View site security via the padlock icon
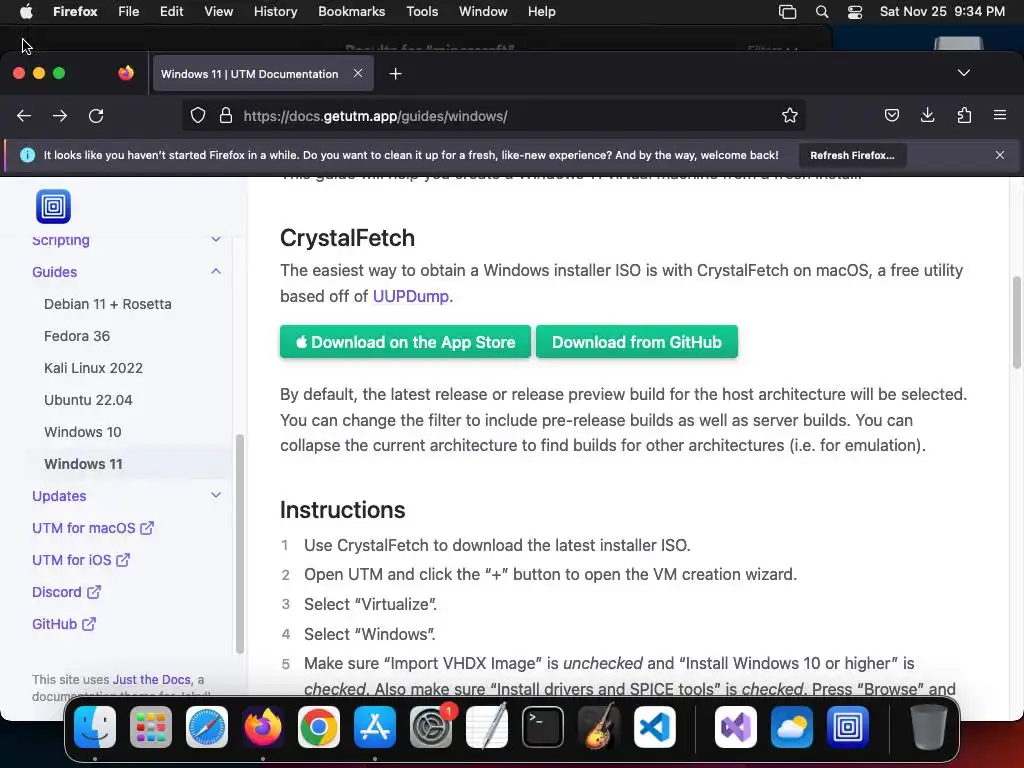The image size is (1024, 768). [x=226, y=116]
